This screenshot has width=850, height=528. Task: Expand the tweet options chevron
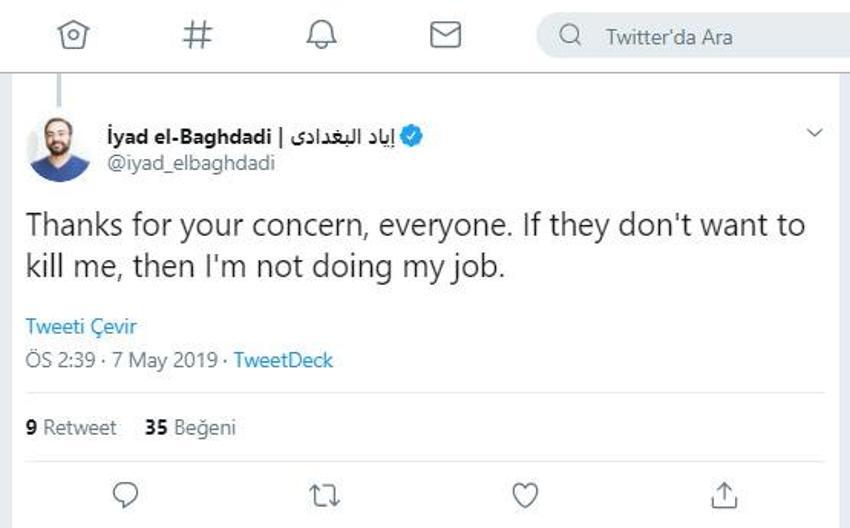[x=815, y=132]
